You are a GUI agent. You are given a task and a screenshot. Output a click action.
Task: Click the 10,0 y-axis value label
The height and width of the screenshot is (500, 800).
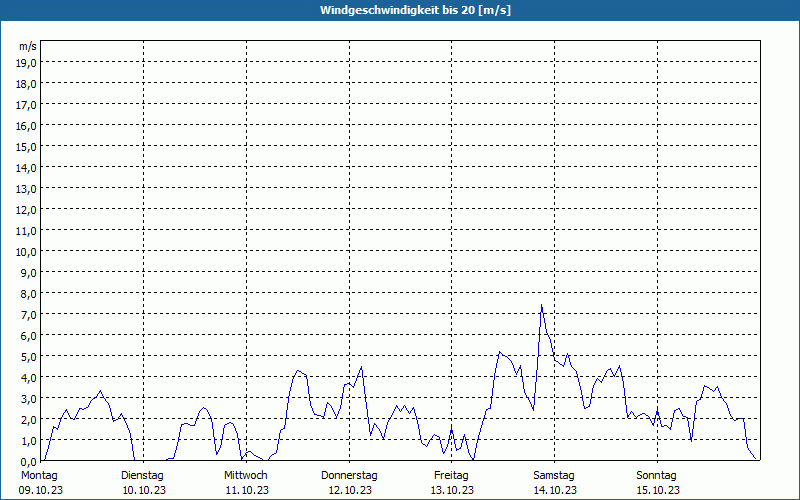pos(27,251)
